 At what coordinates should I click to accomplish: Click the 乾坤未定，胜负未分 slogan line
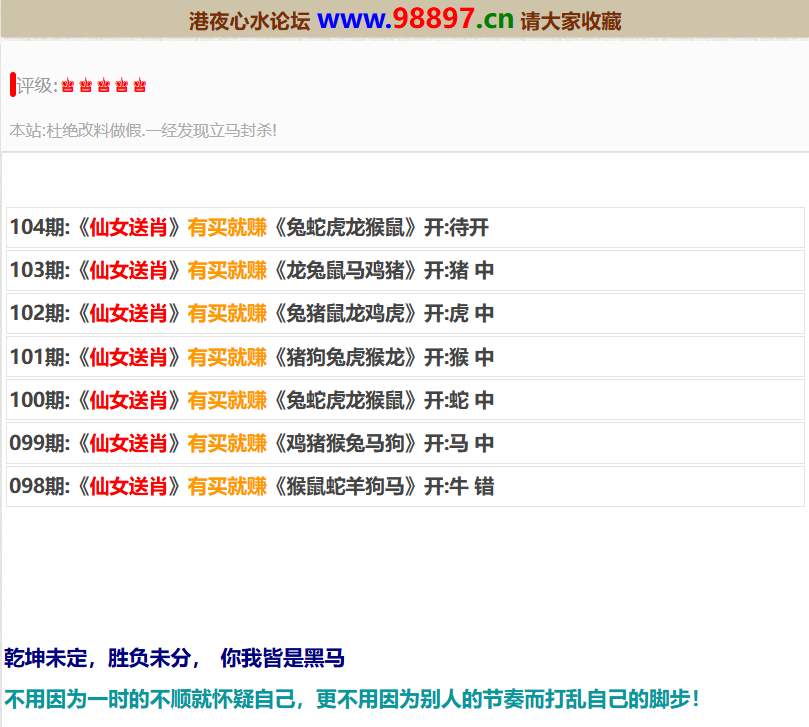pos(174,658)
